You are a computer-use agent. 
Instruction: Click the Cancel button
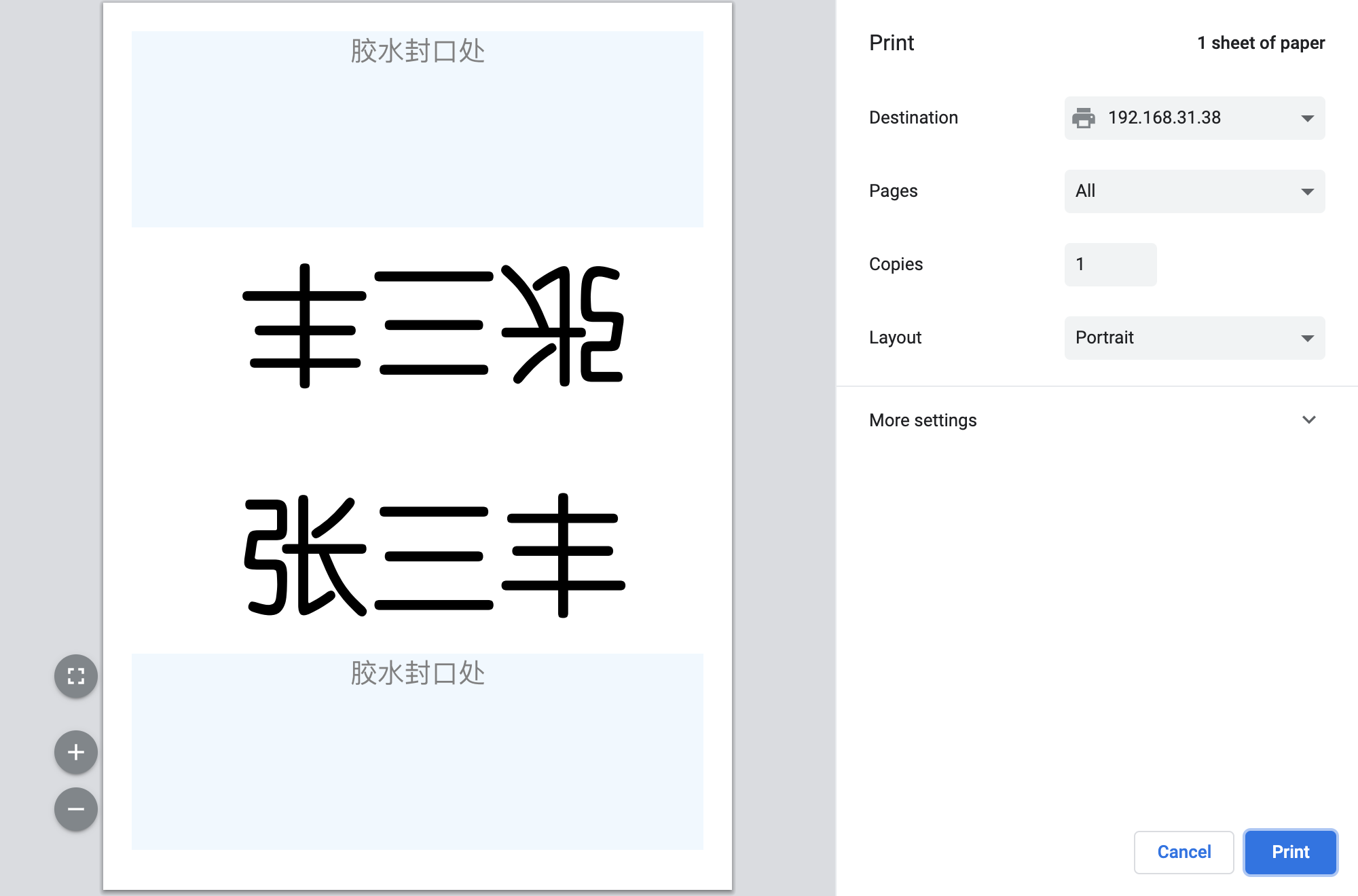point(1184,850)
